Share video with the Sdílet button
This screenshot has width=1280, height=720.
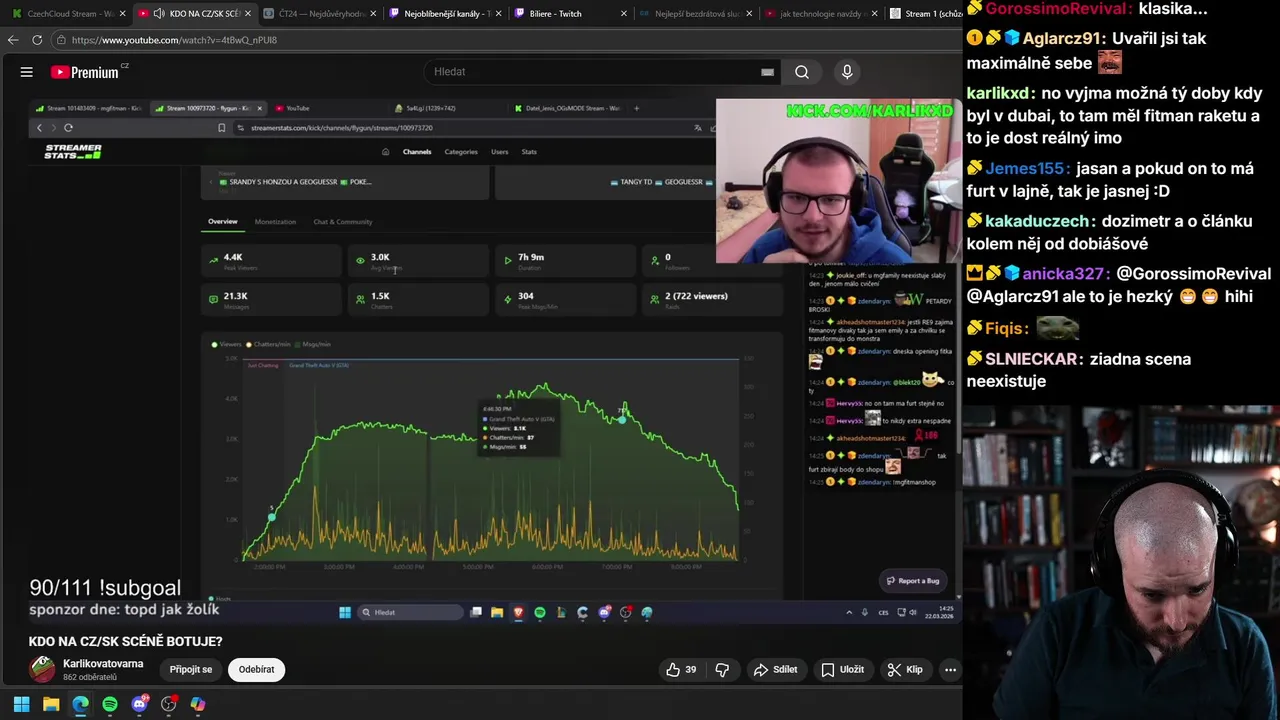point(775,670)
